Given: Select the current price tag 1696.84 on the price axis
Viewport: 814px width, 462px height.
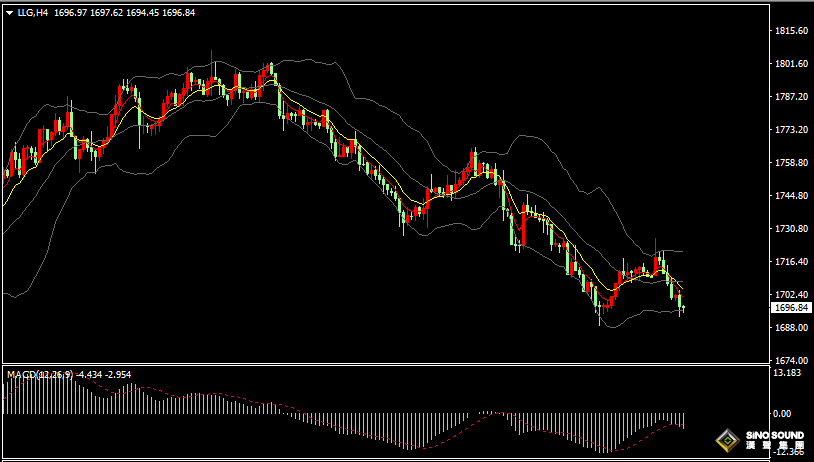Looking at the screenshot, I should click(791, 307).
